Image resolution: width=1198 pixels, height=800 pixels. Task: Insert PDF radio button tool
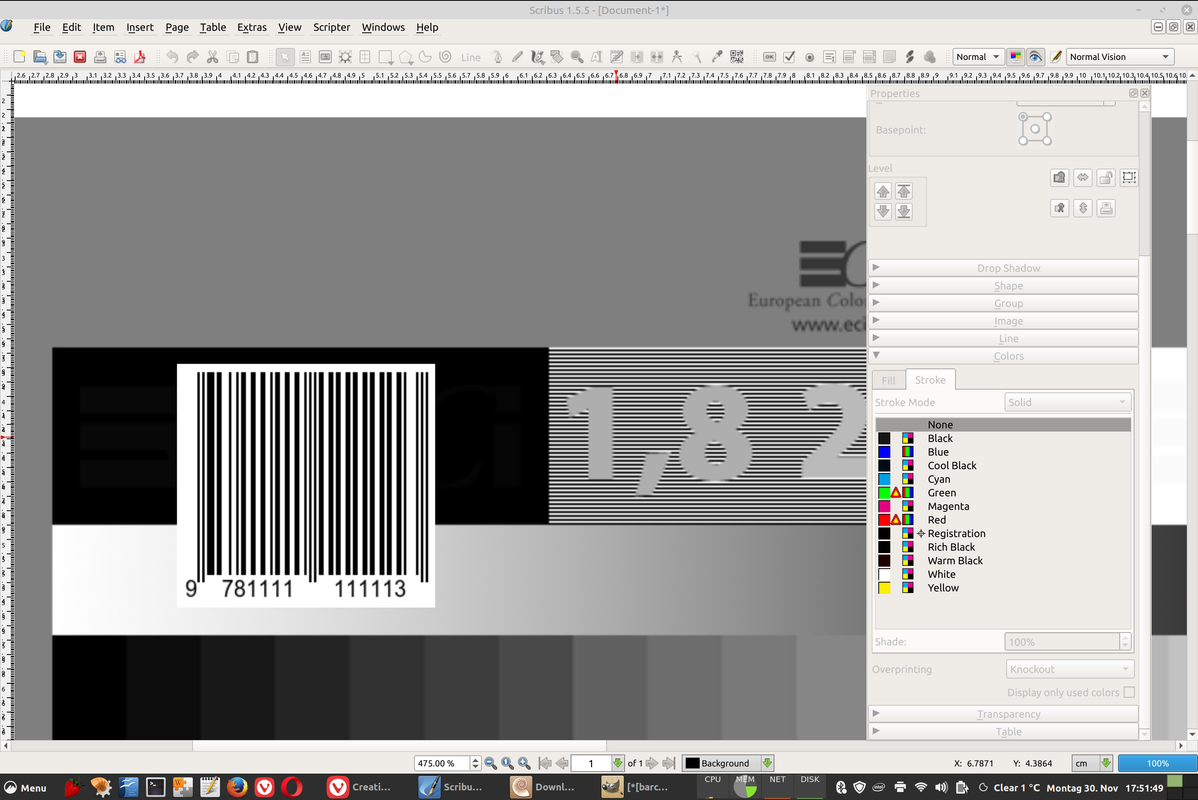coord(809,57)
